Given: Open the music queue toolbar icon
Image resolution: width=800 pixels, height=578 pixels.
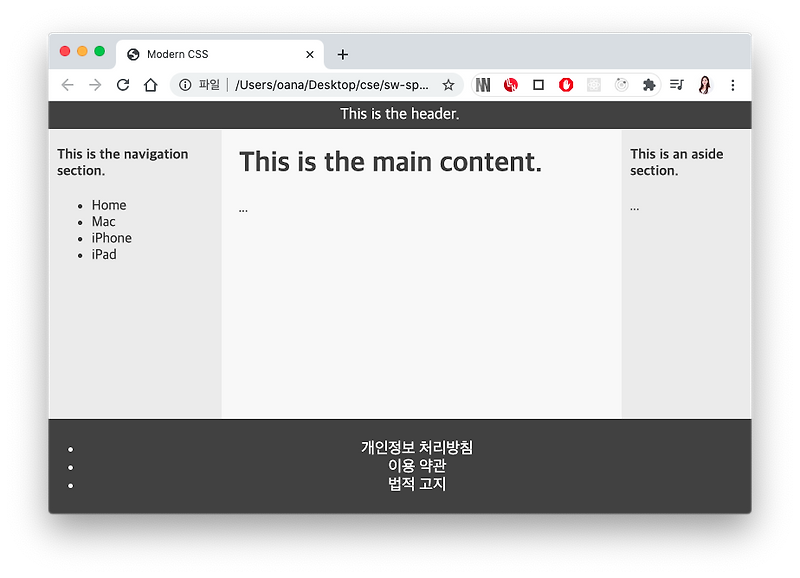Looking at the screenshot, I should click(x=677, y=85).
